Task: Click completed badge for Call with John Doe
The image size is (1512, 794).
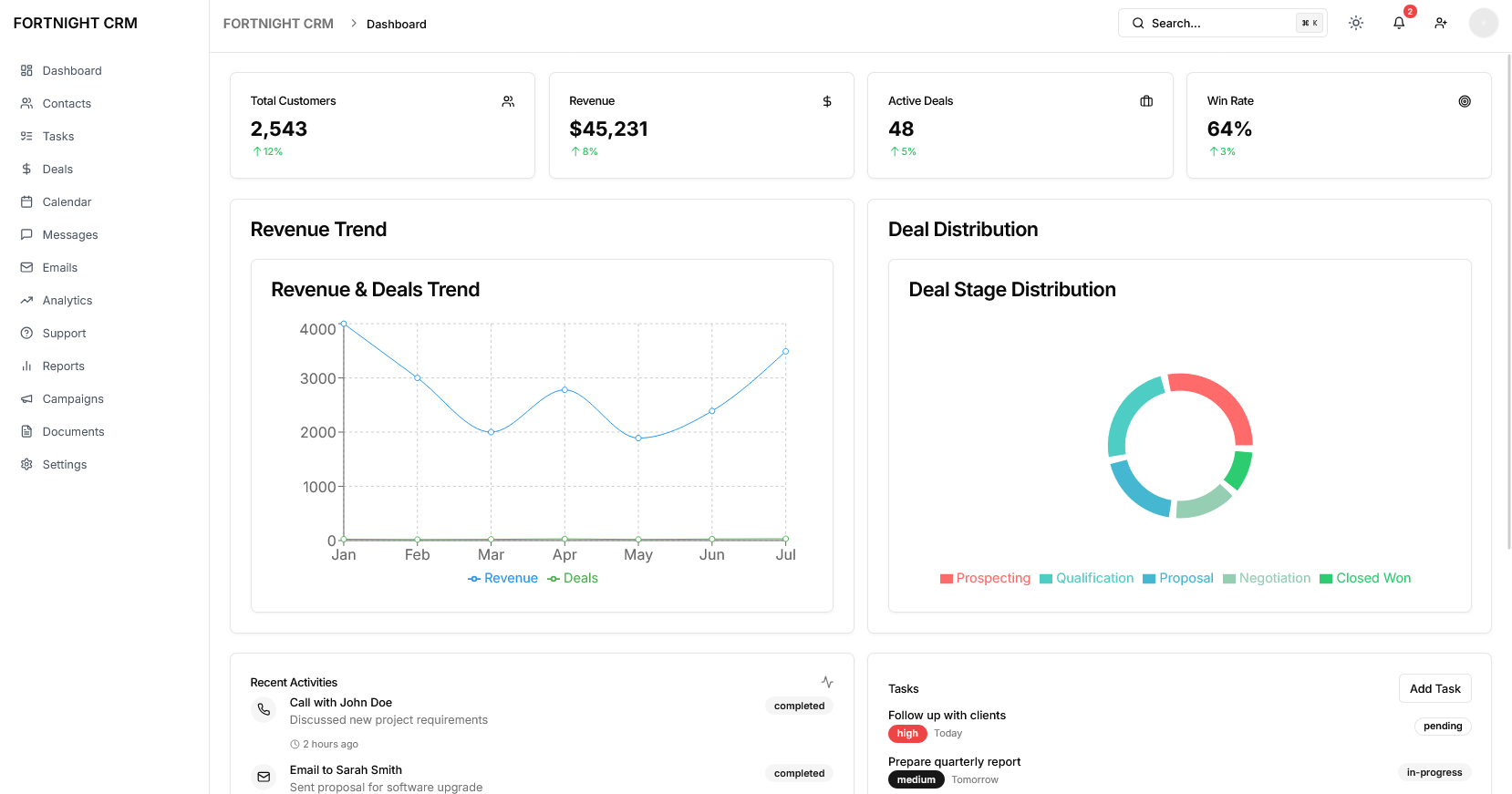Action: (x=799, y=706)
